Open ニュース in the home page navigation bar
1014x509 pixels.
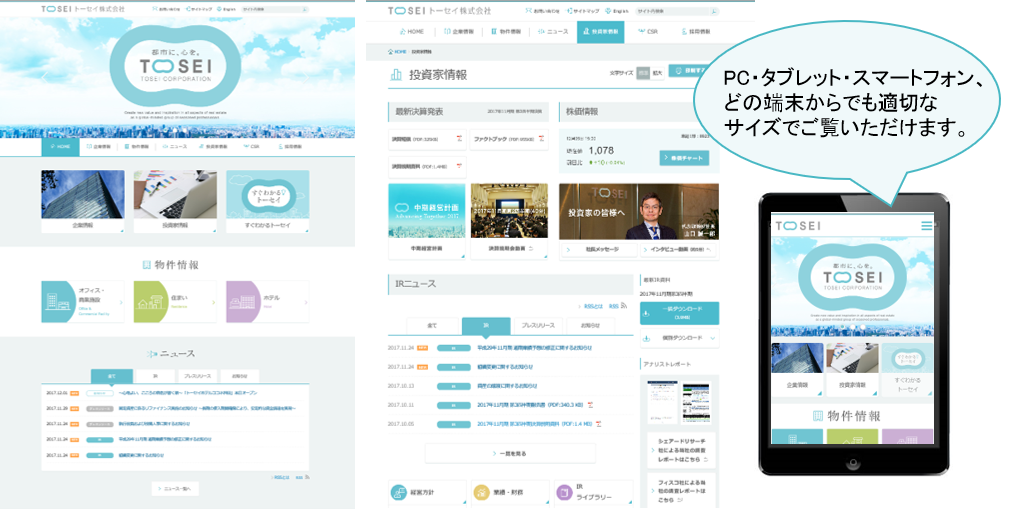click(174, 147)
